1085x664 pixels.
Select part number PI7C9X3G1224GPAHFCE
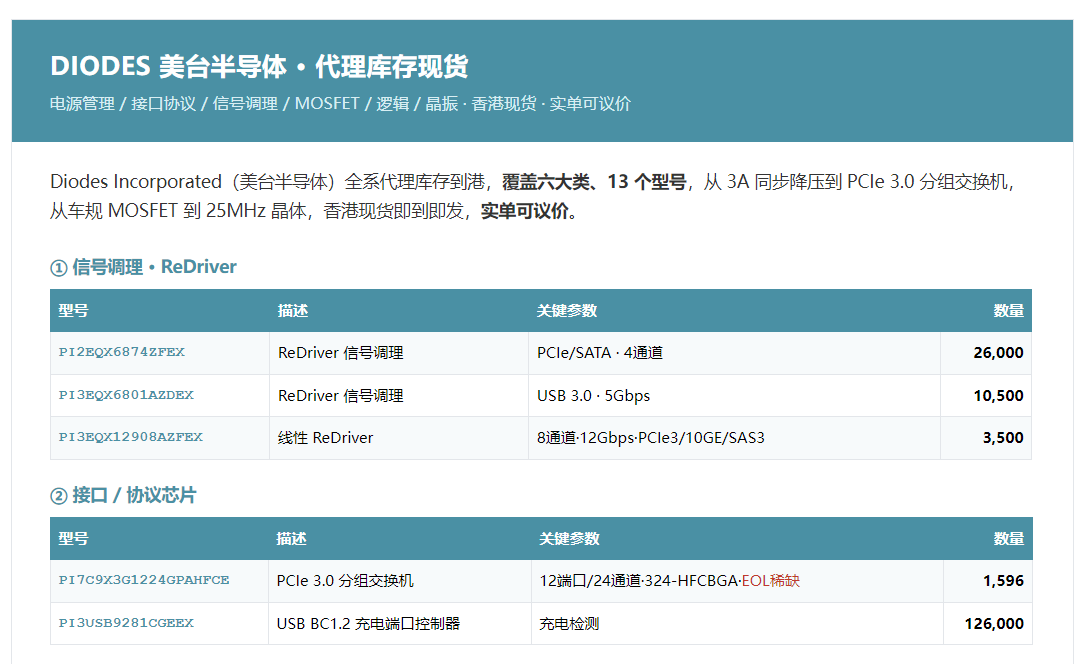144,580
